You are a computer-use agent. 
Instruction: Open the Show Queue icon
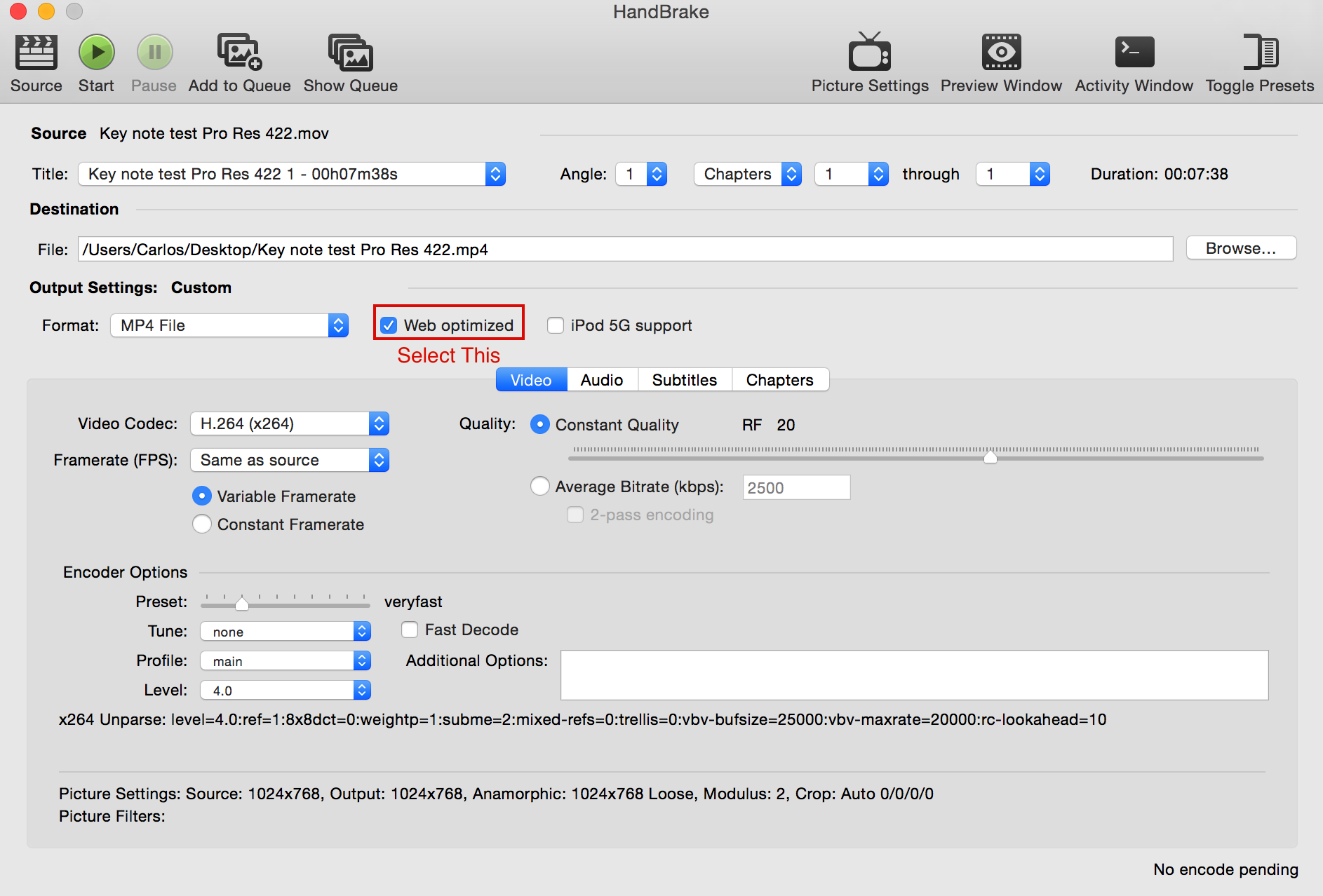(x=351, y=53)
